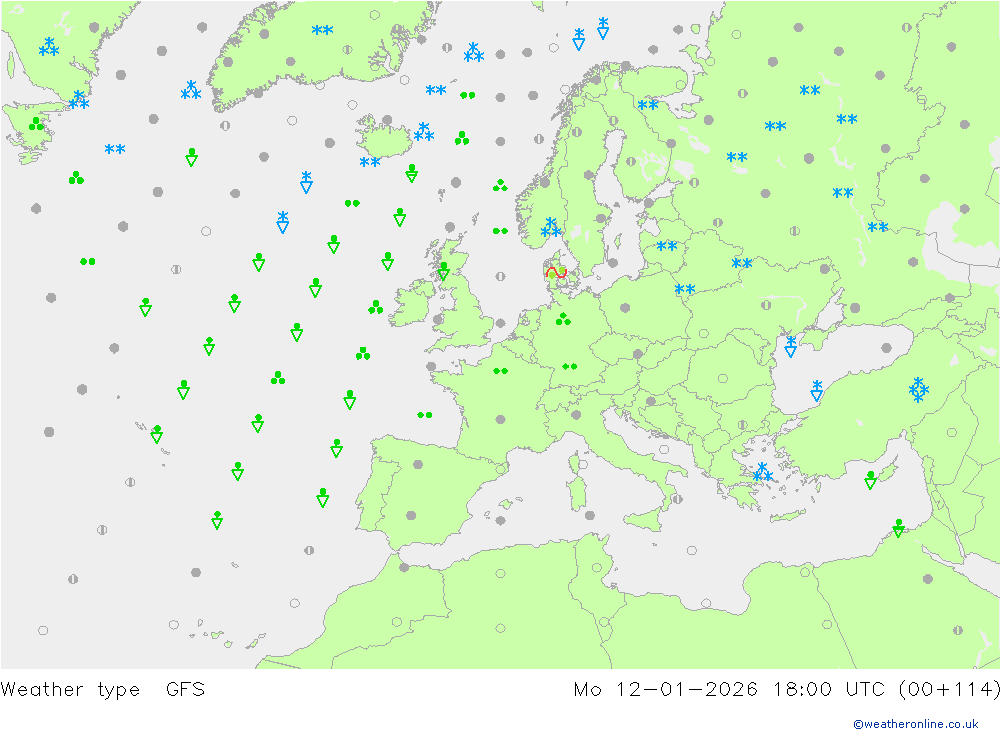This screenshot has width=1000, height=733.
Task: Click the heavy snow symbol east of Iceland
Action: (423, 132)
